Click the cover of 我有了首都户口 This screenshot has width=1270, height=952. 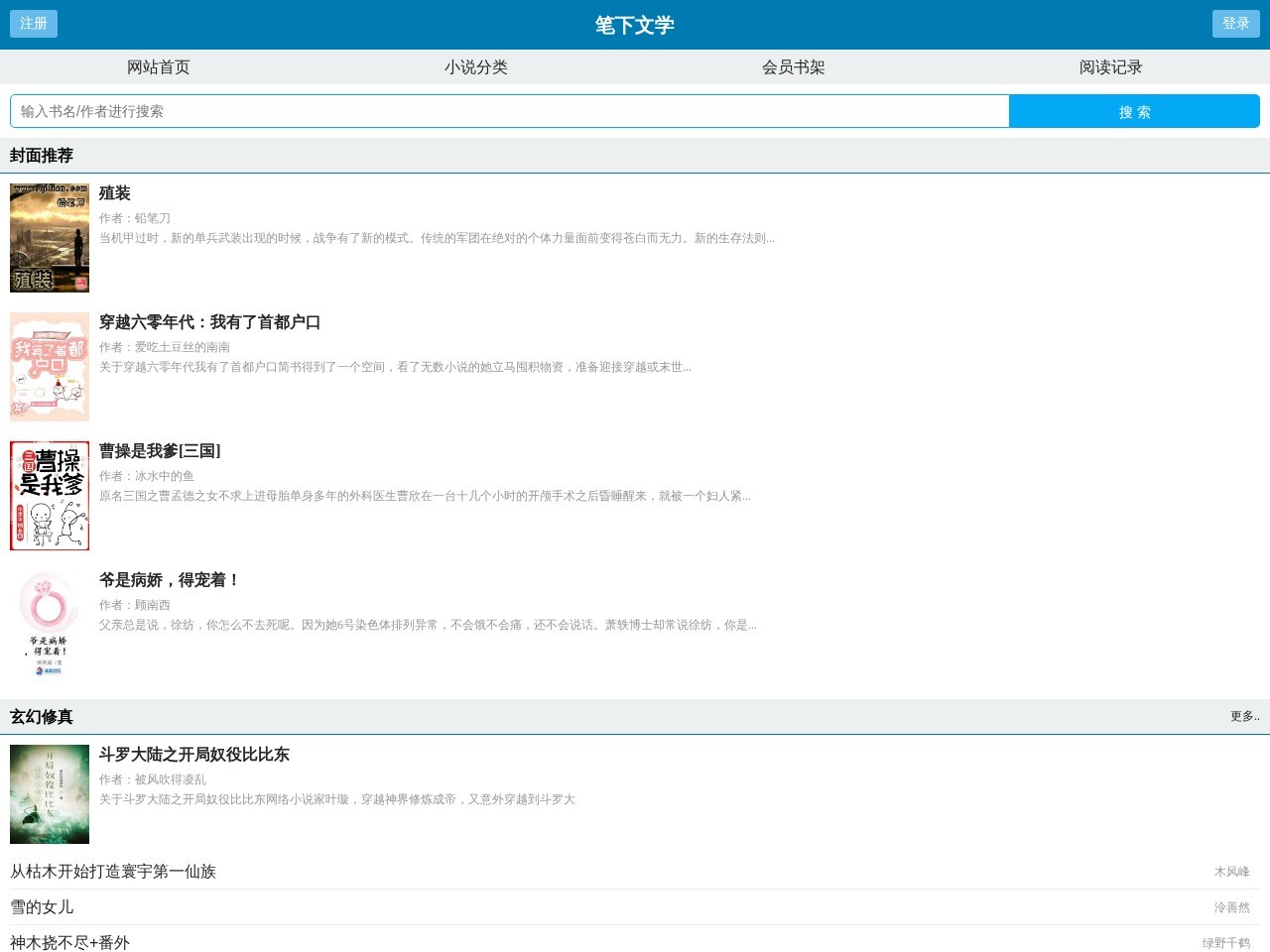click(x=49, y=366)
